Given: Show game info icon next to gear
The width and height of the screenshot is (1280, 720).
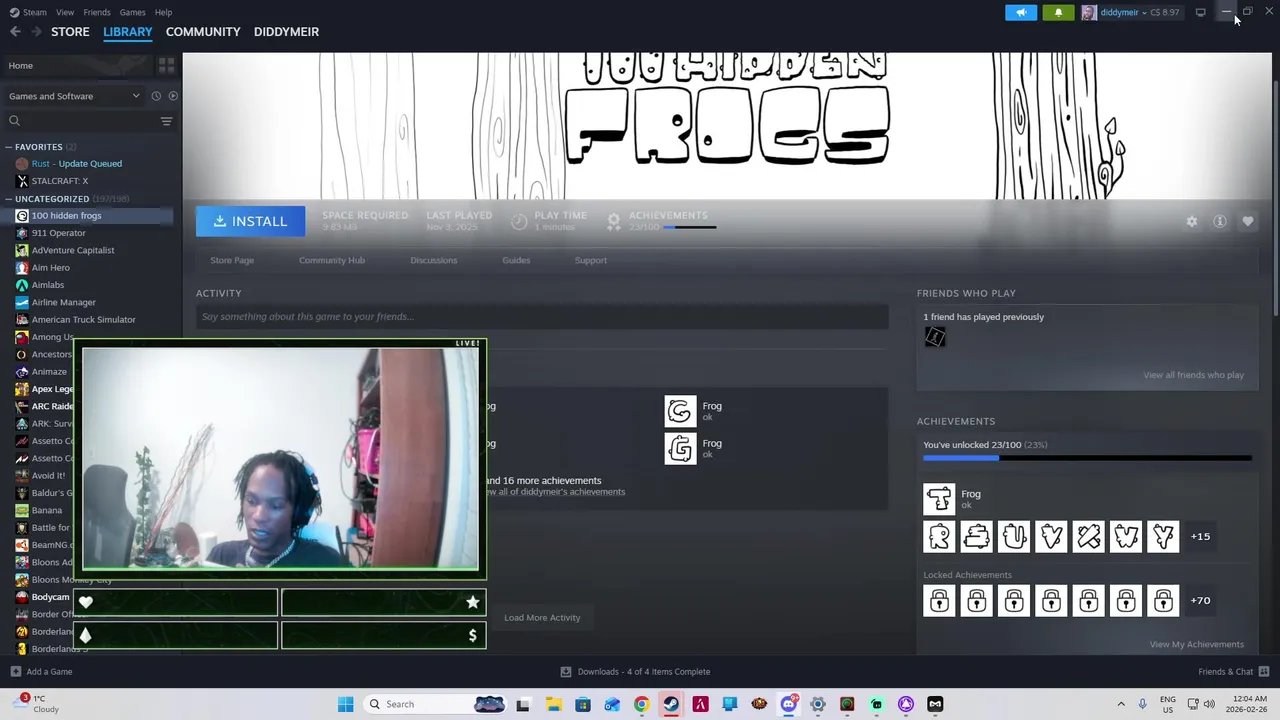Looking at the screenshot, I should tap(1220, 221).
